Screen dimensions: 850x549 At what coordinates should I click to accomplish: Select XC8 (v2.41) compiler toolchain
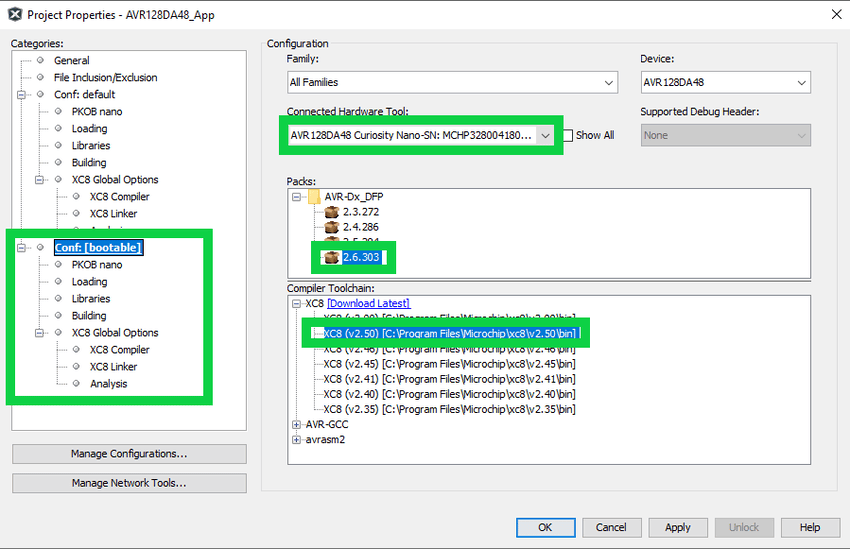449,379
